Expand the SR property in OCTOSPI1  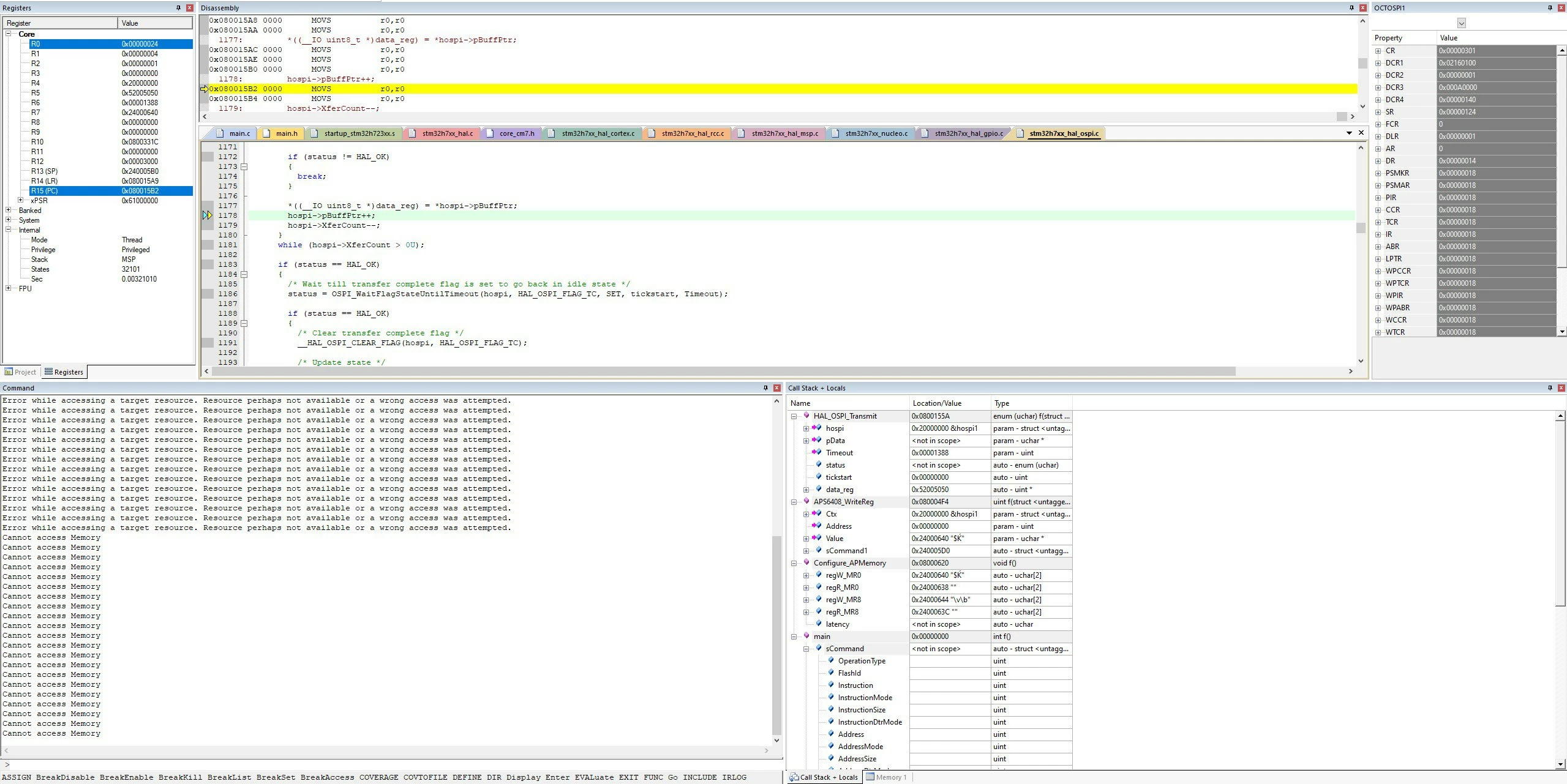(x=1378, y=112)
